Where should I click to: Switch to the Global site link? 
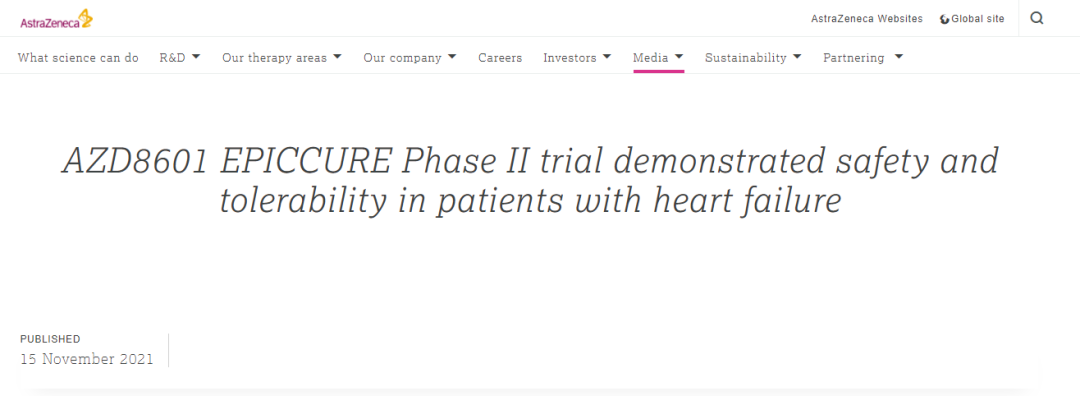tap(978, 19)
